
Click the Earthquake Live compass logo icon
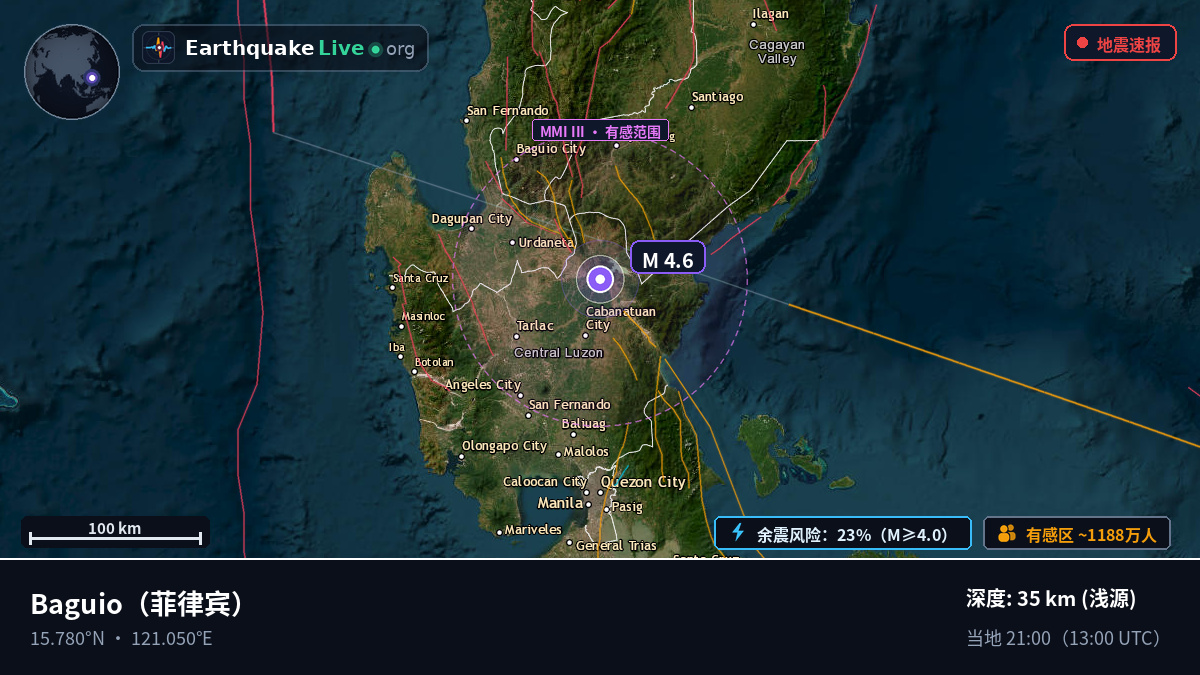click(x=158, y=48)
